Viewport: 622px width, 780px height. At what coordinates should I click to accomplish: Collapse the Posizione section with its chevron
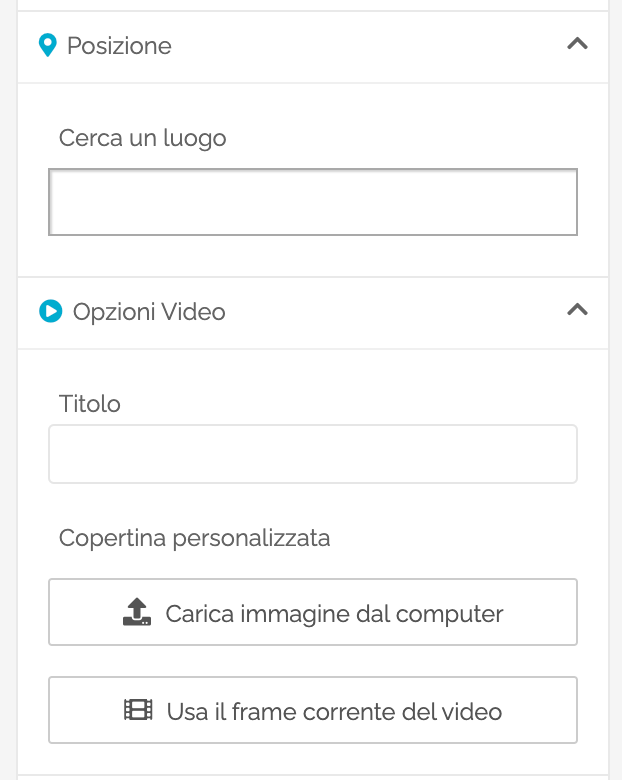577,44
